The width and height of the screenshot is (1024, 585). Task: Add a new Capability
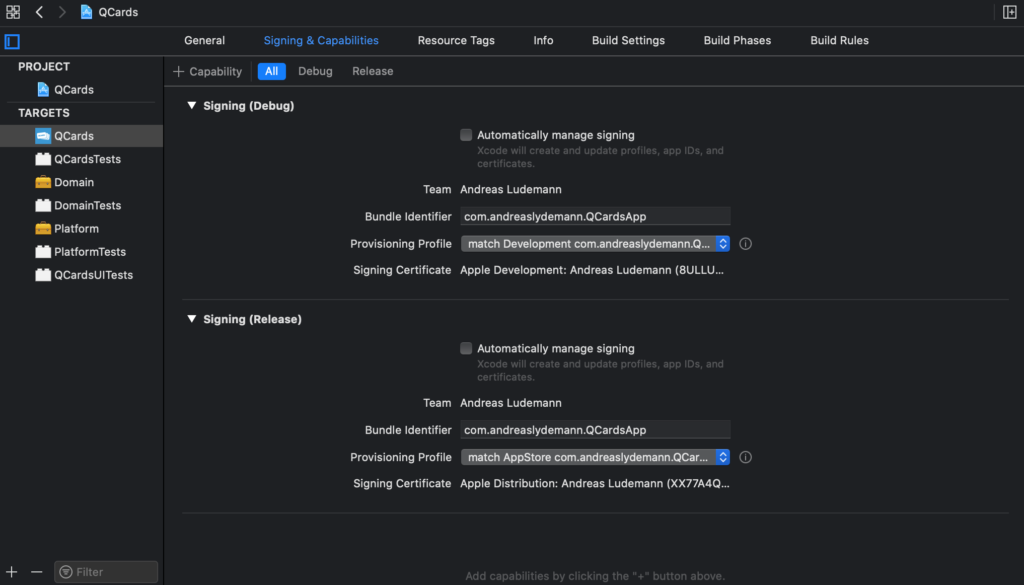coord(207,71)
